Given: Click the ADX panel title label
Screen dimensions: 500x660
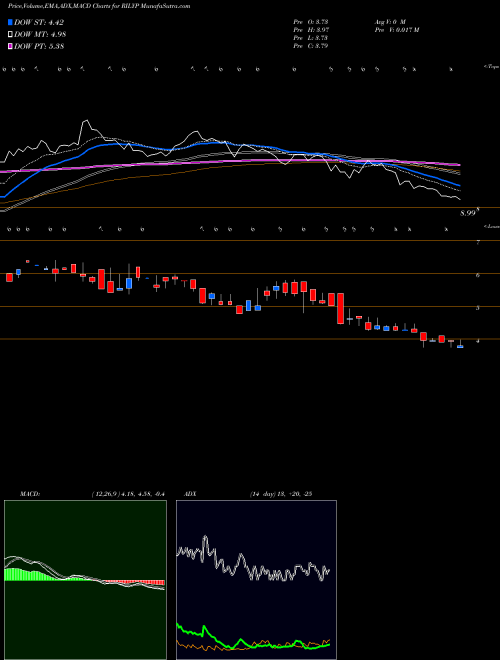Looking at the screenshot, I should [191, 494].
